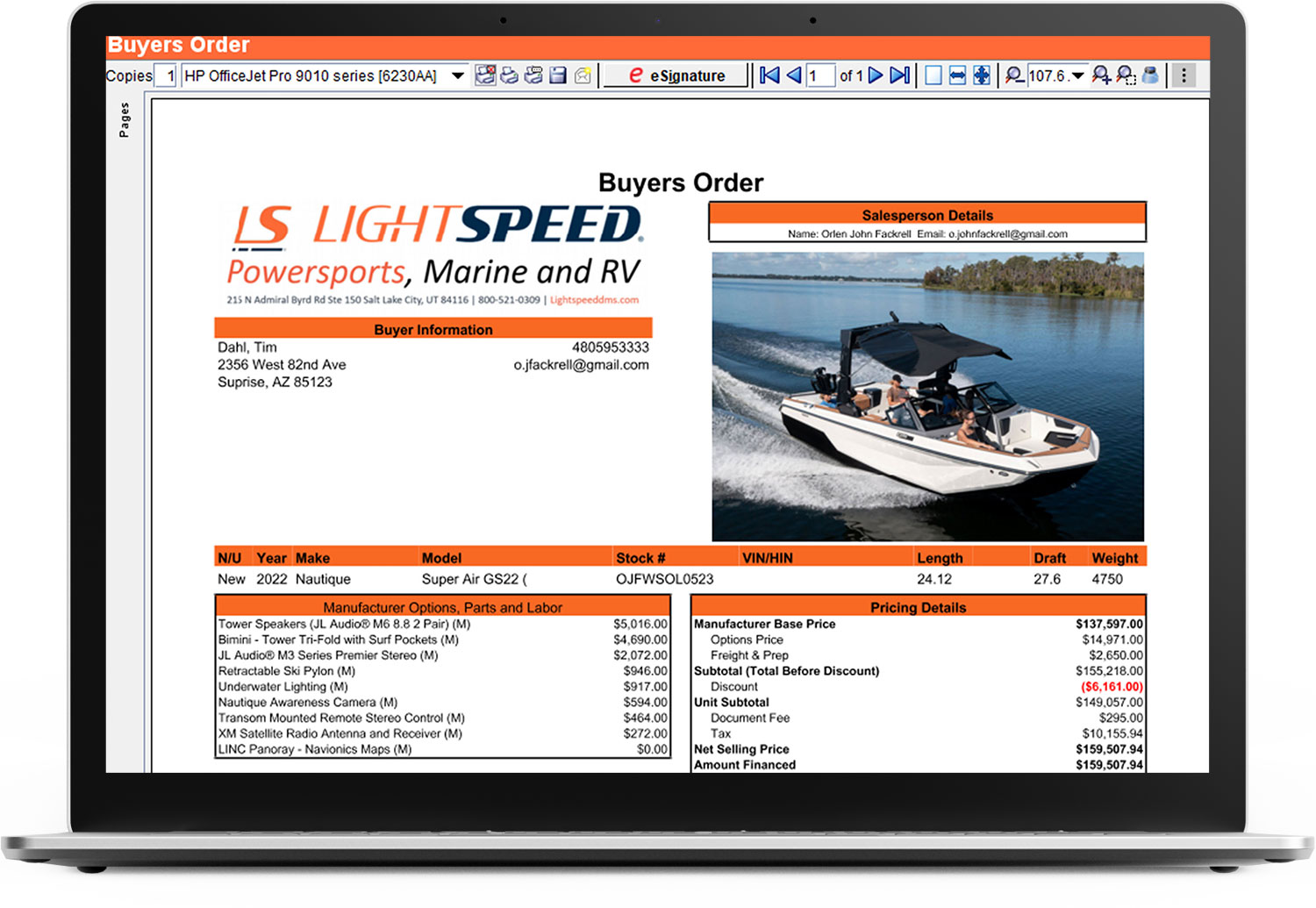This screenshot has height=908, width=1316.
Task: Click the print document icon
Action: pyautogui.click(x=510, y=75)
